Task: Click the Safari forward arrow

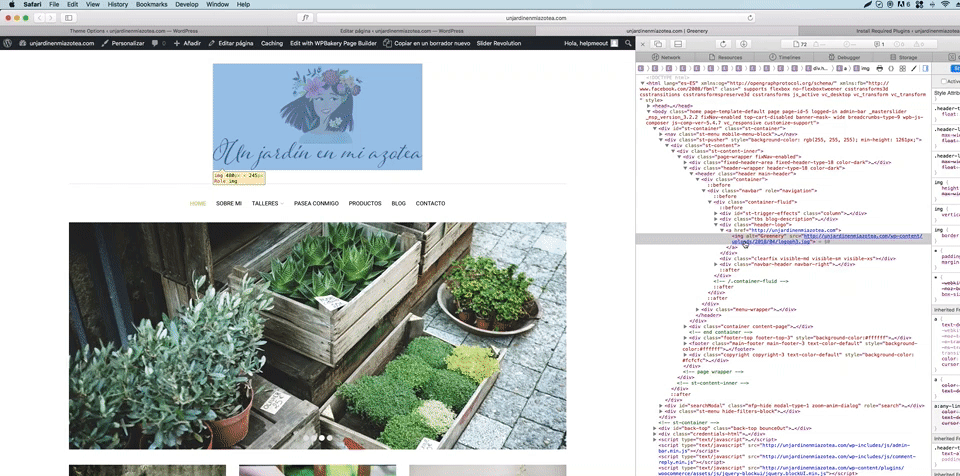Action: (51, 18)
